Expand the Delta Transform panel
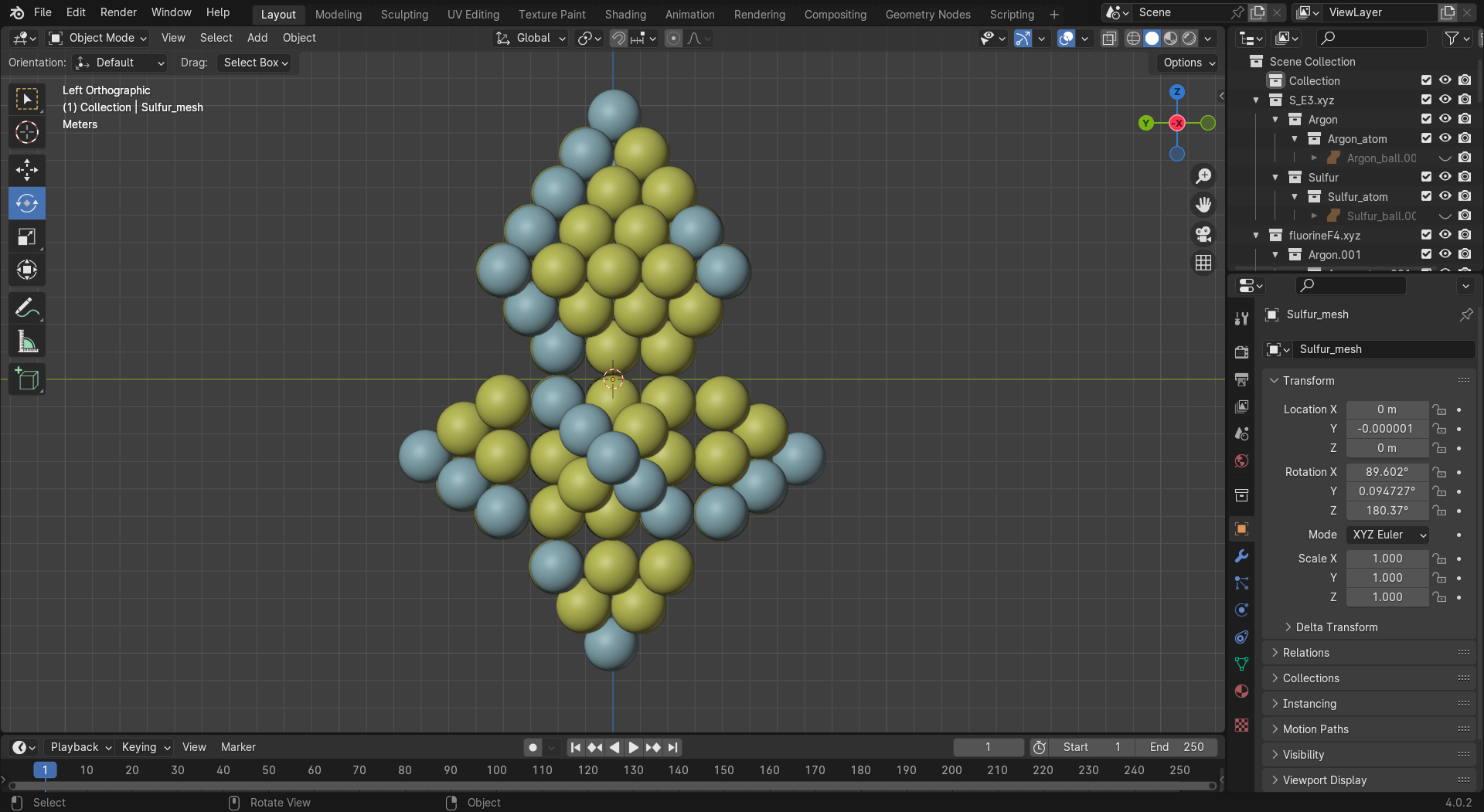Viewport: 1484px width, 812px height. coord(1336,627)
